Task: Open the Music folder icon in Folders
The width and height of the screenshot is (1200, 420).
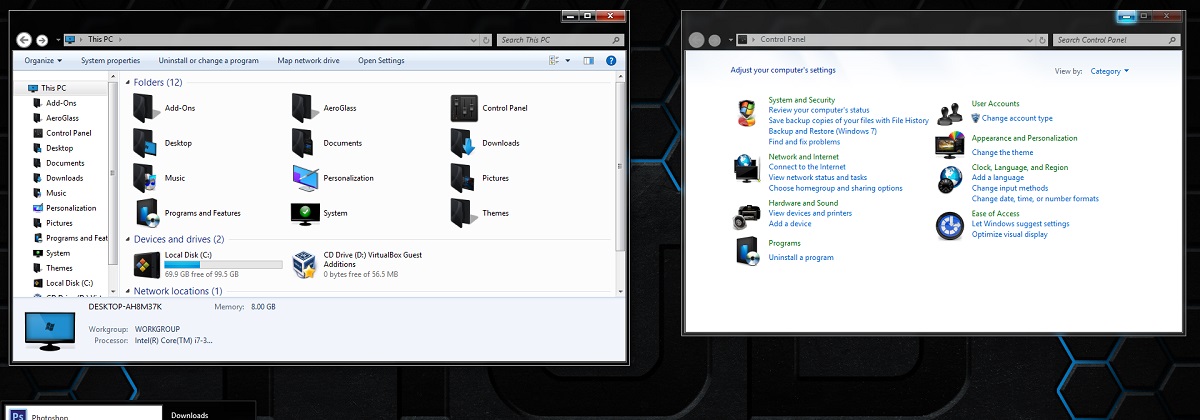Action: [x=146, y=177]
